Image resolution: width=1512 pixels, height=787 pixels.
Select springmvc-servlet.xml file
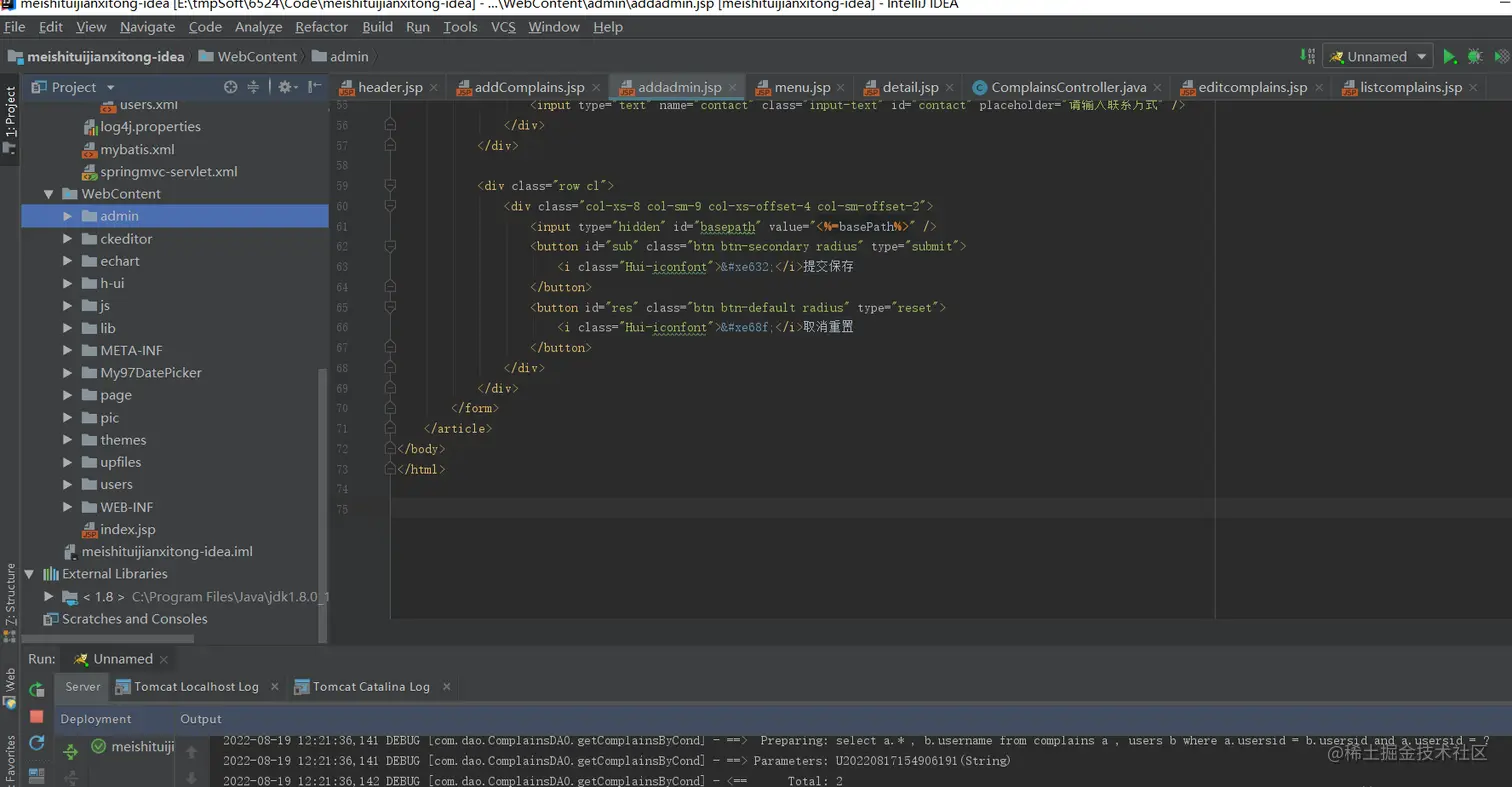[x=160, y=171]
